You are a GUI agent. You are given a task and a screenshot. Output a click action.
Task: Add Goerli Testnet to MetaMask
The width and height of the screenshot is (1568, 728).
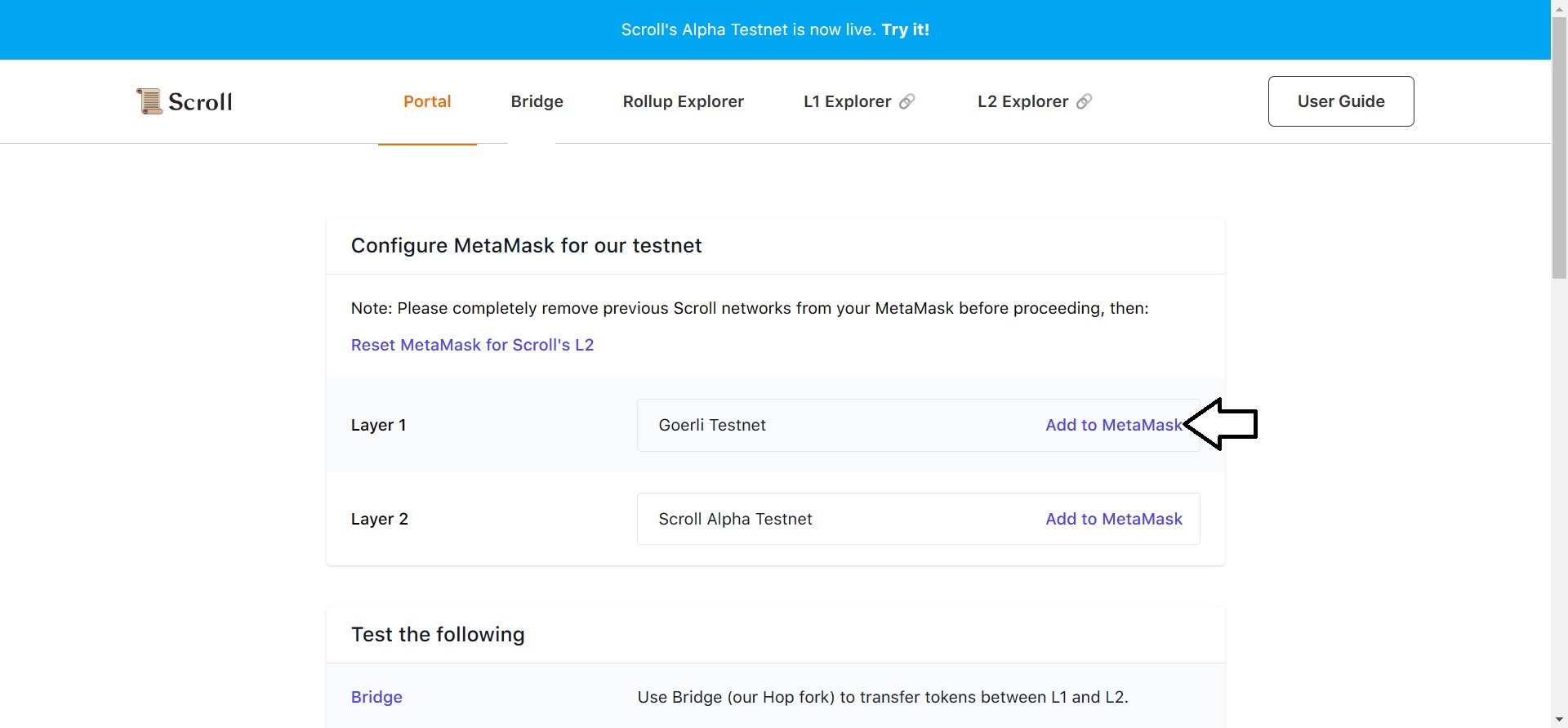(x=1113, y=425)
